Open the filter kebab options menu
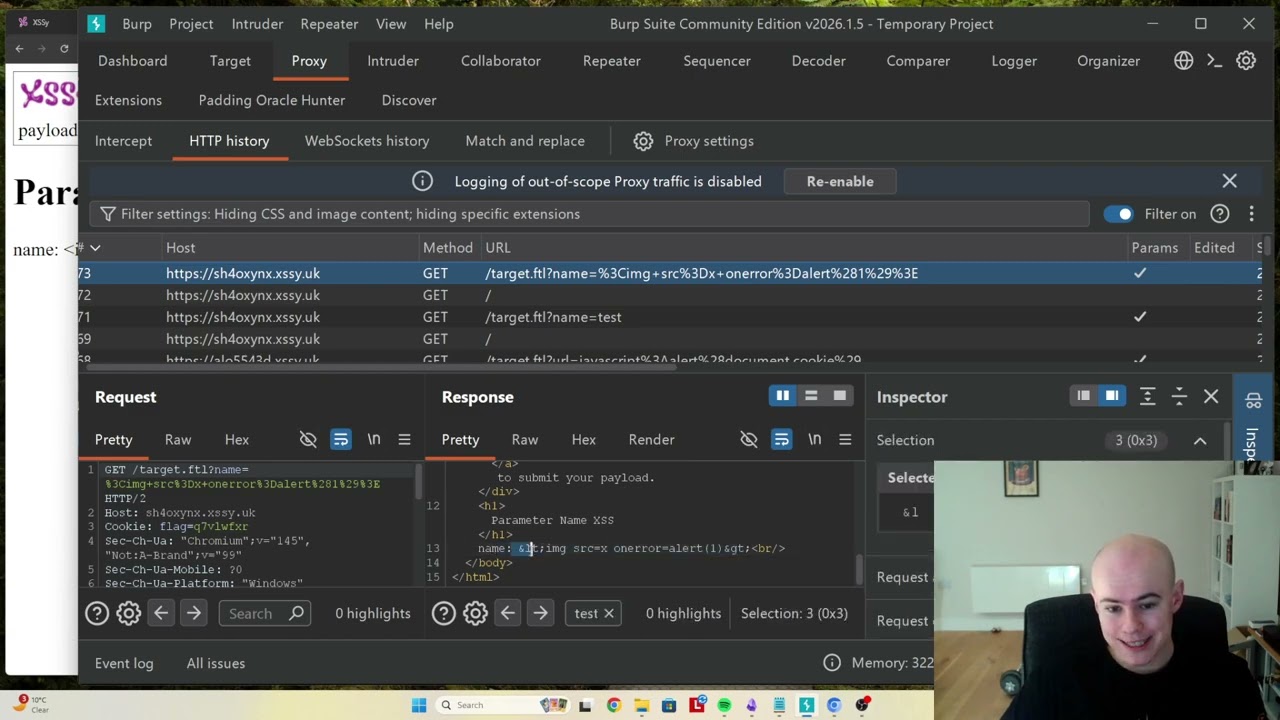The image size is (1280, 720). point(1251,214)
